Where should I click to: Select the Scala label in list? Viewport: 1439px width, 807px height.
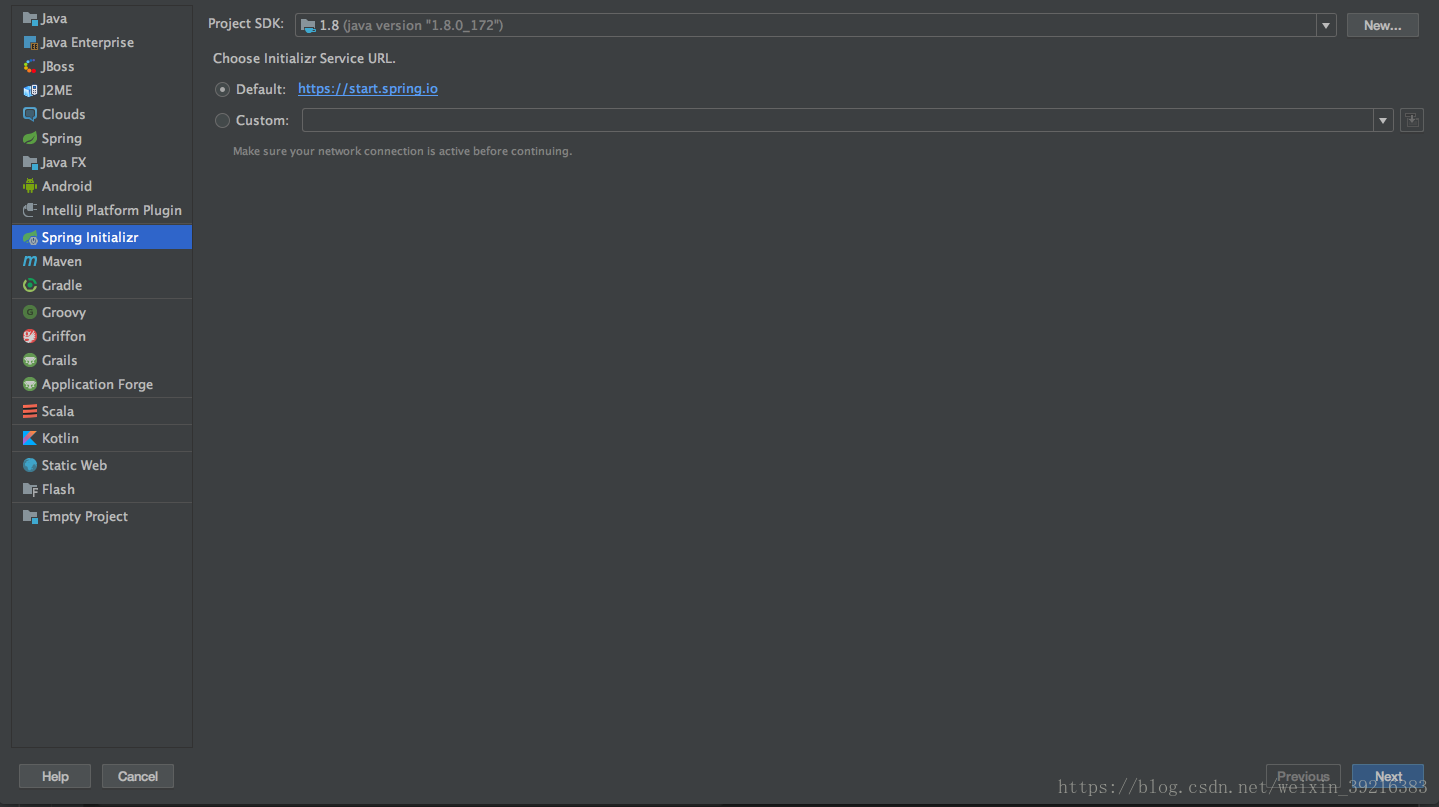pyautogui.click(x=58, y=412)
